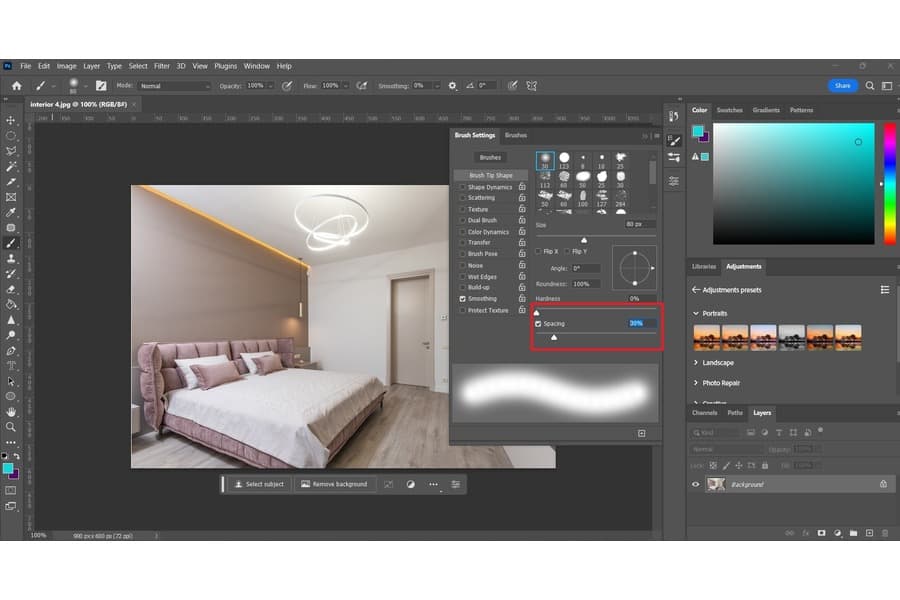Enable the Texture checkbox
Screen dimensions: 900x600
[x=463, y=210]
